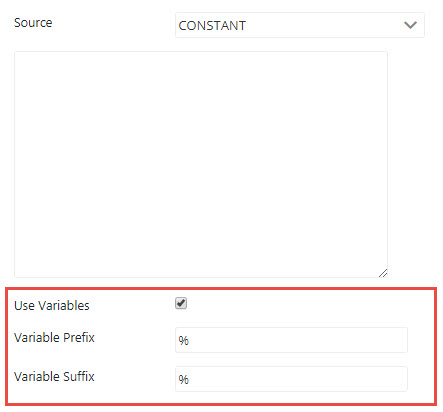Toggle the checkmark next to Use Variables
The width and height of the screenshot is (443, 412).
(x=181, y=303)
